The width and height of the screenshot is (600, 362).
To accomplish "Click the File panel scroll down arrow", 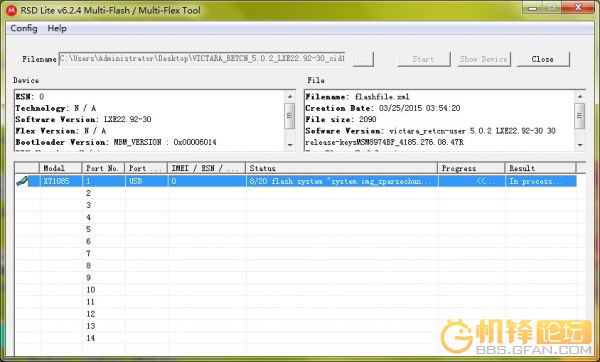I will tap(580, 145).
